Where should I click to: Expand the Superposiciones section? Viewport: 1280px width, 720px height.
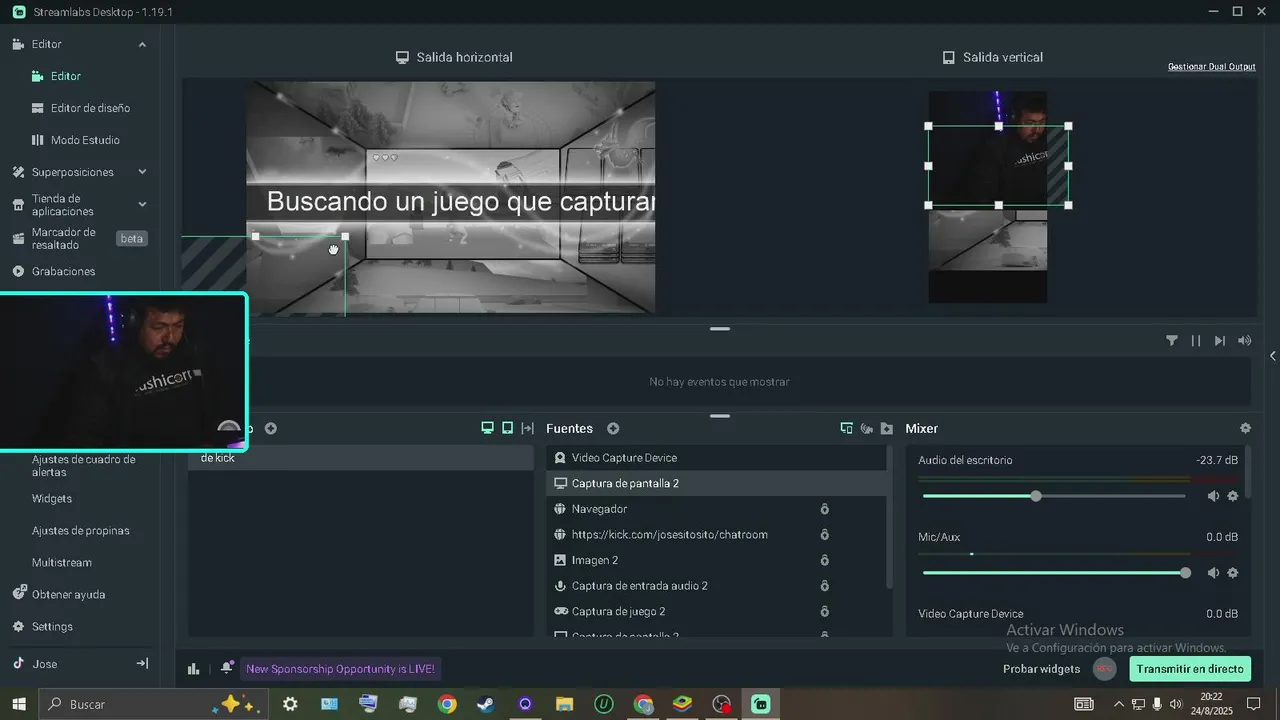142,172
